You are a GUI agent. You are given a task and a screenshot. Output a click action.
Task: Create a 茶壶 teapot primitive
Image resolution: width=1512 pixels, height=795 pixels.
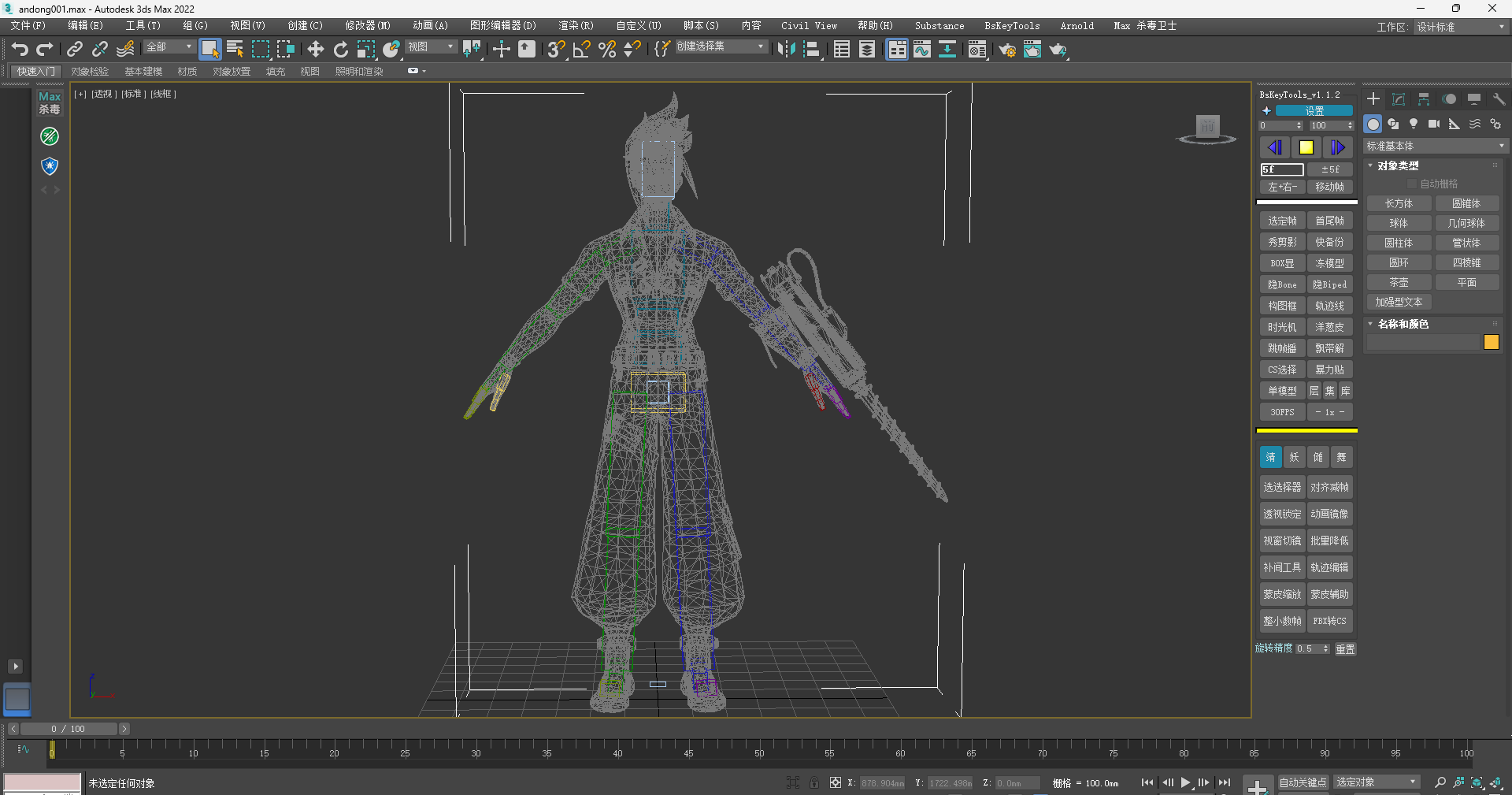tap(1399, 282)
